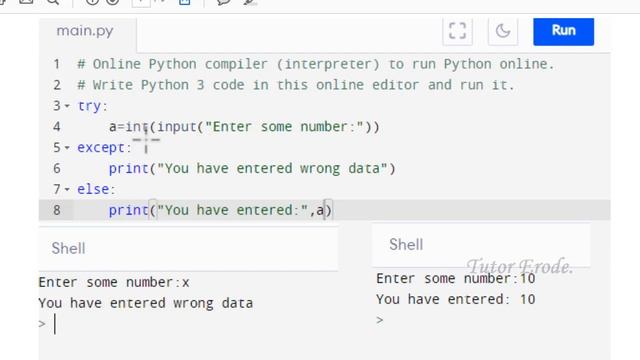
Task: Open editor in fullscreen mode
Action: [457, 31]
